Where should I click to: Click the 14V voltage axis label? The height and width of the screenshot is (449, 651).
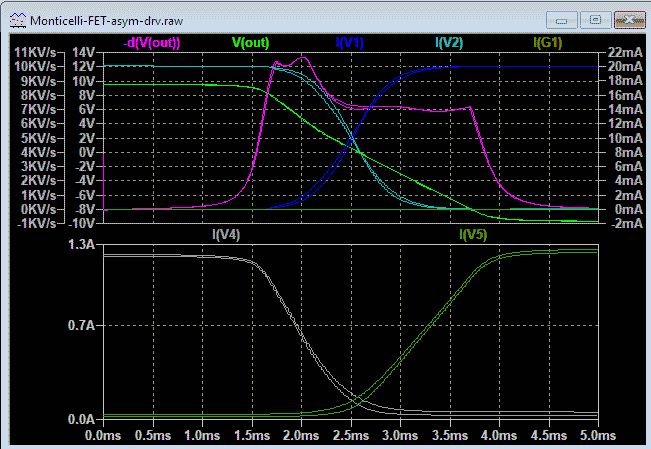click(x=84, y=52)
